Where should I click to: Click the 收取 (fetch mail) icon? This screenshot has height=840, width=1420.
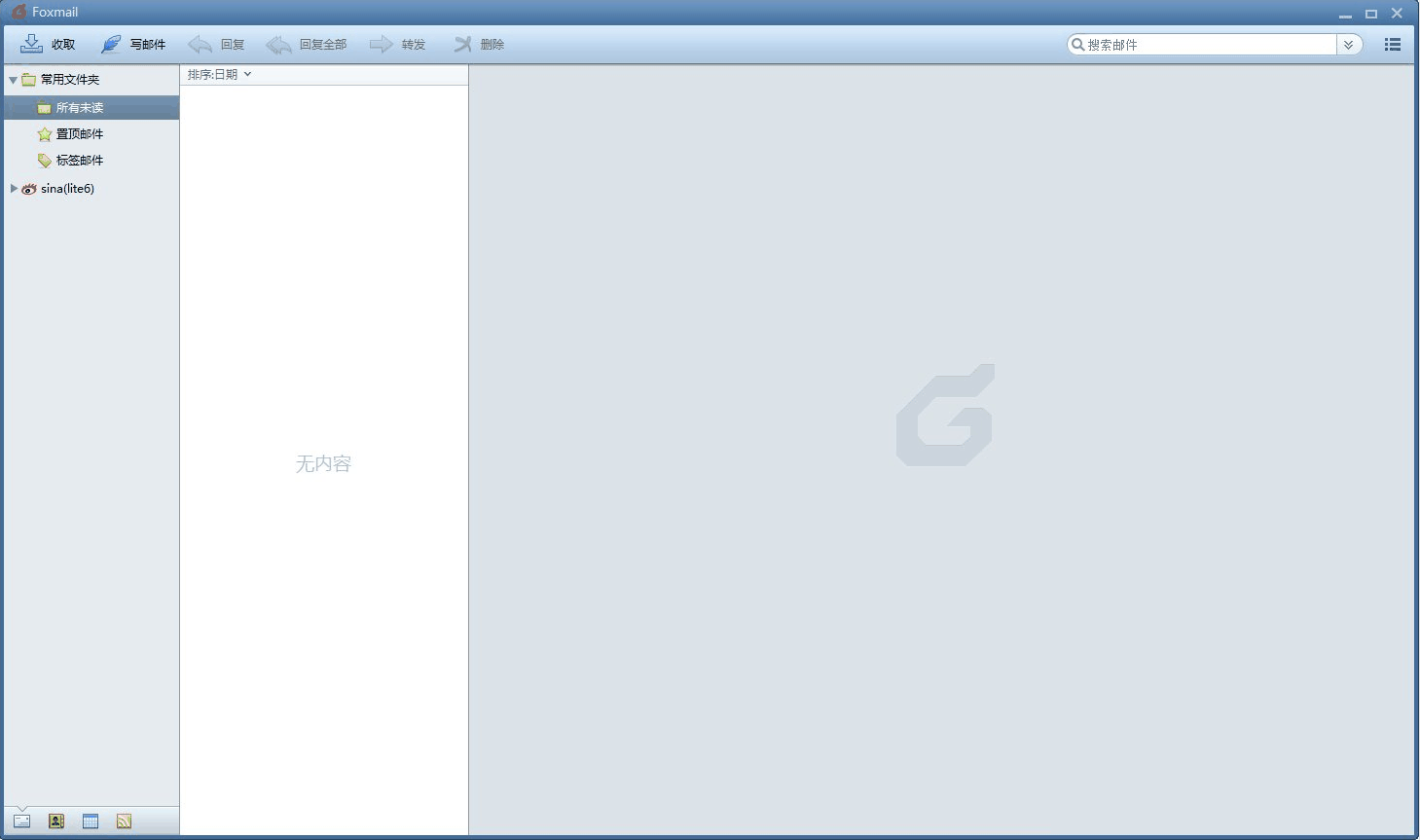click(x=31, y=43)
